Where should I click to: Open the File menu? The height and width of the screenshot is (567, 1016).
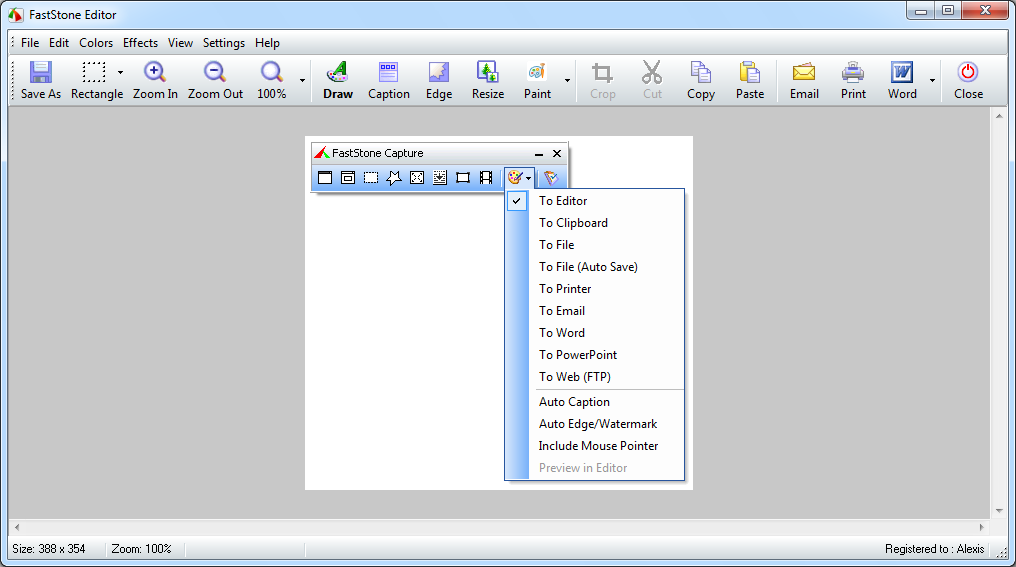click(x=30, y=43)
